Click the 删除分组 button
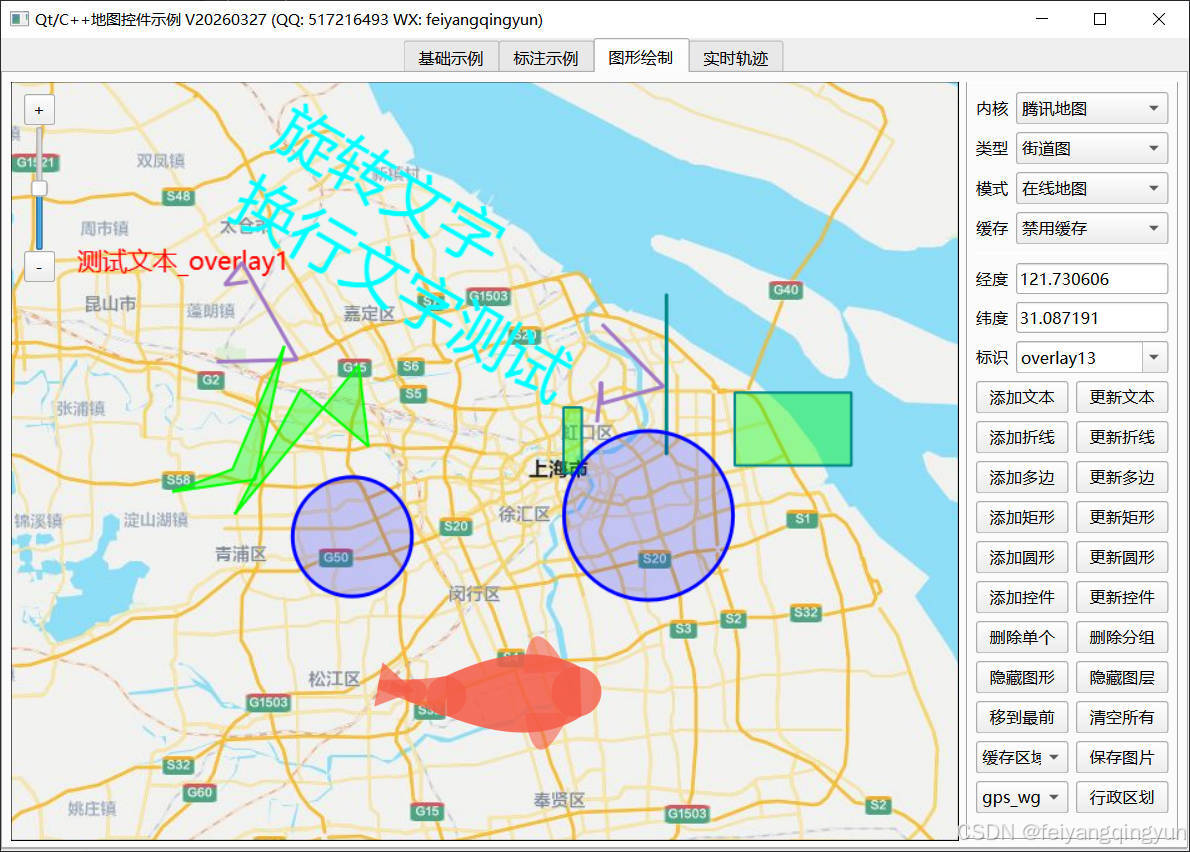This screenshot has width=1190, height=852. point(1122,638)
